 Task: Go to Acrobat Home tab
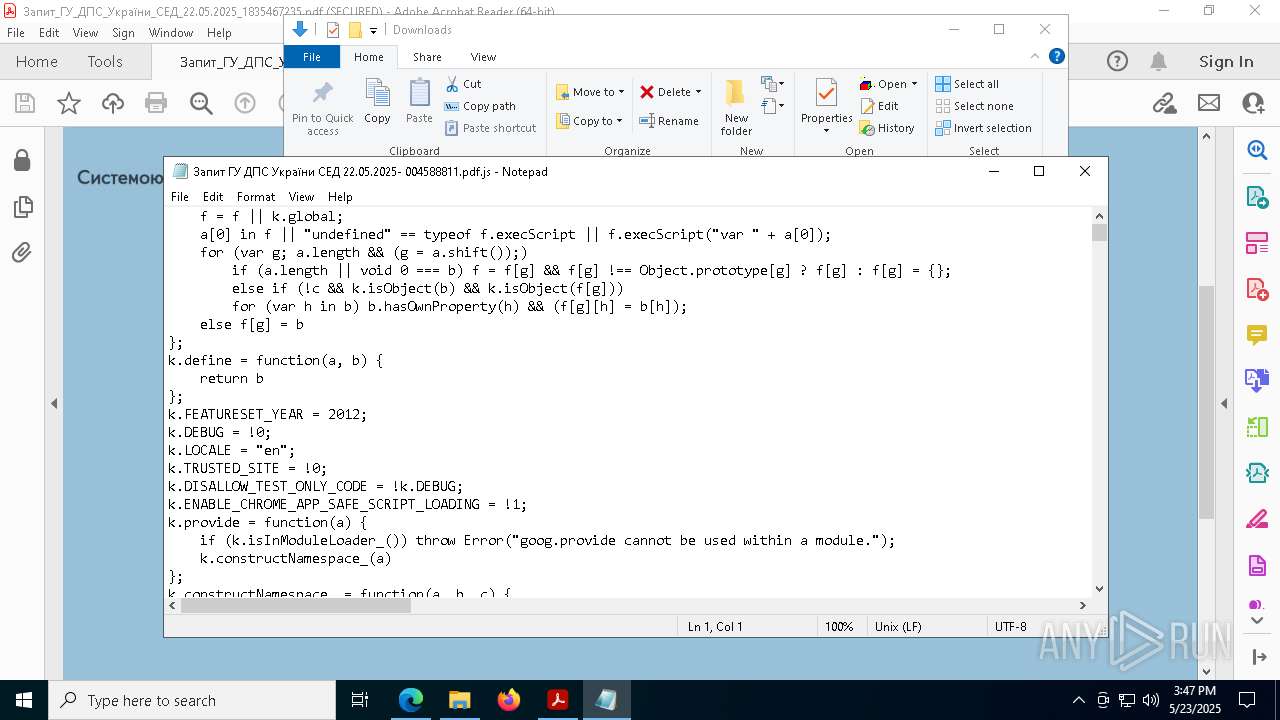(x=37, y=62)
